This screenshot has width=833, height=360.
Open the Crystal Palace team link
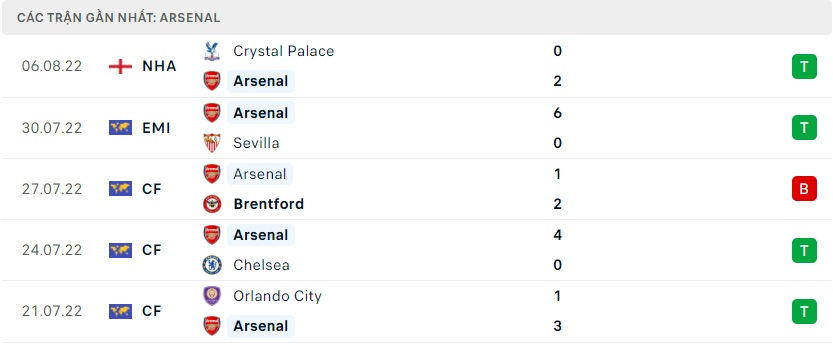tap(284, 52)
